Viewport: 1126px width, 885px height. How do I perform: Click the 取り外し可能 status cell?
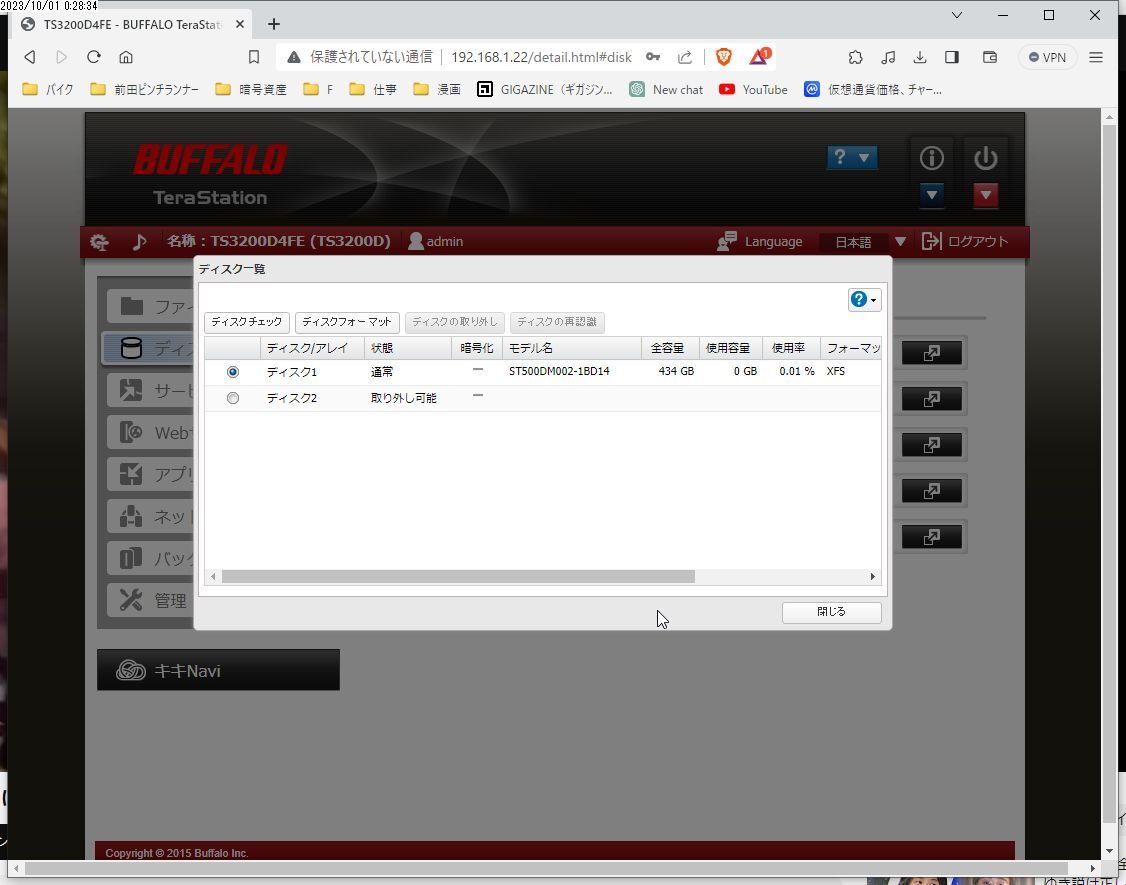point(404,398)
